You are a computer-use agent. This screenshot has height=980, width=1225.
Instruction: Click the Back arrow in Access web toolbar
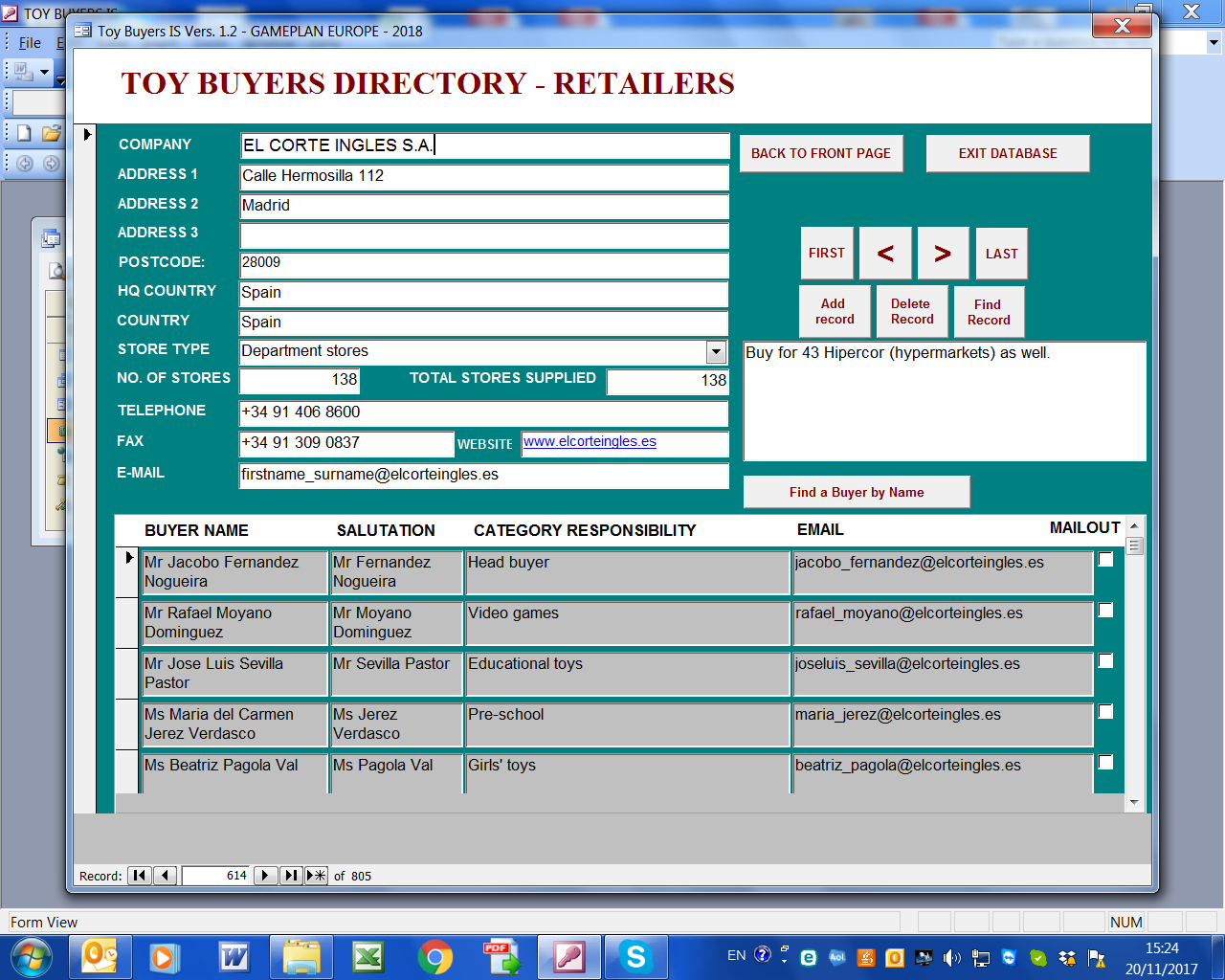click(25, 164)
